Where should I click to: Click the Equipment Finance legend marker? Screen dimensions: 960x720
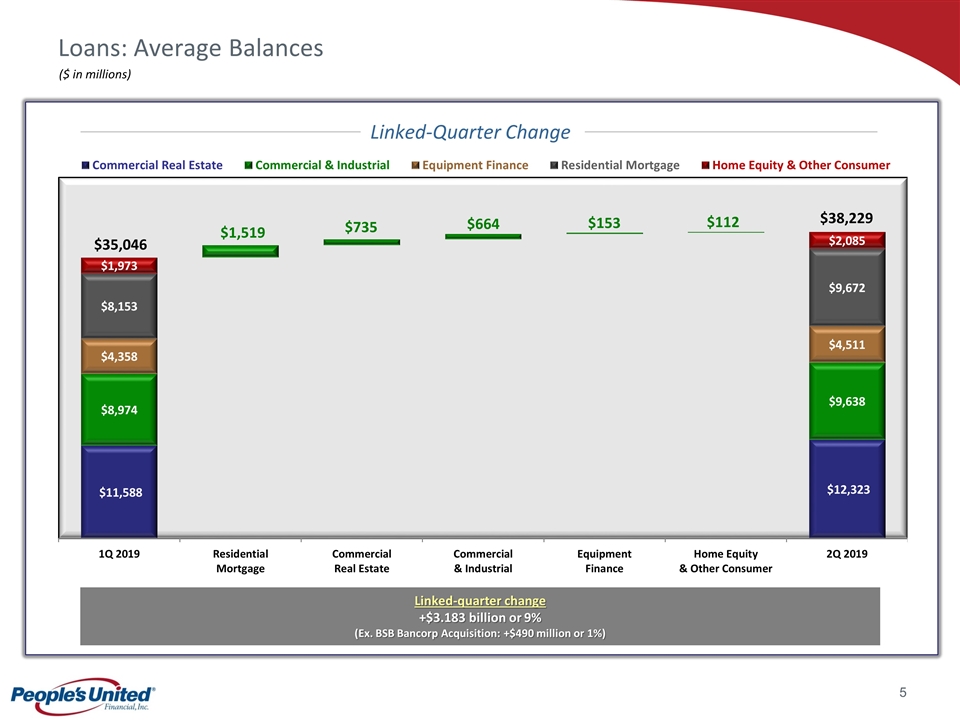(x=416, y=166)
